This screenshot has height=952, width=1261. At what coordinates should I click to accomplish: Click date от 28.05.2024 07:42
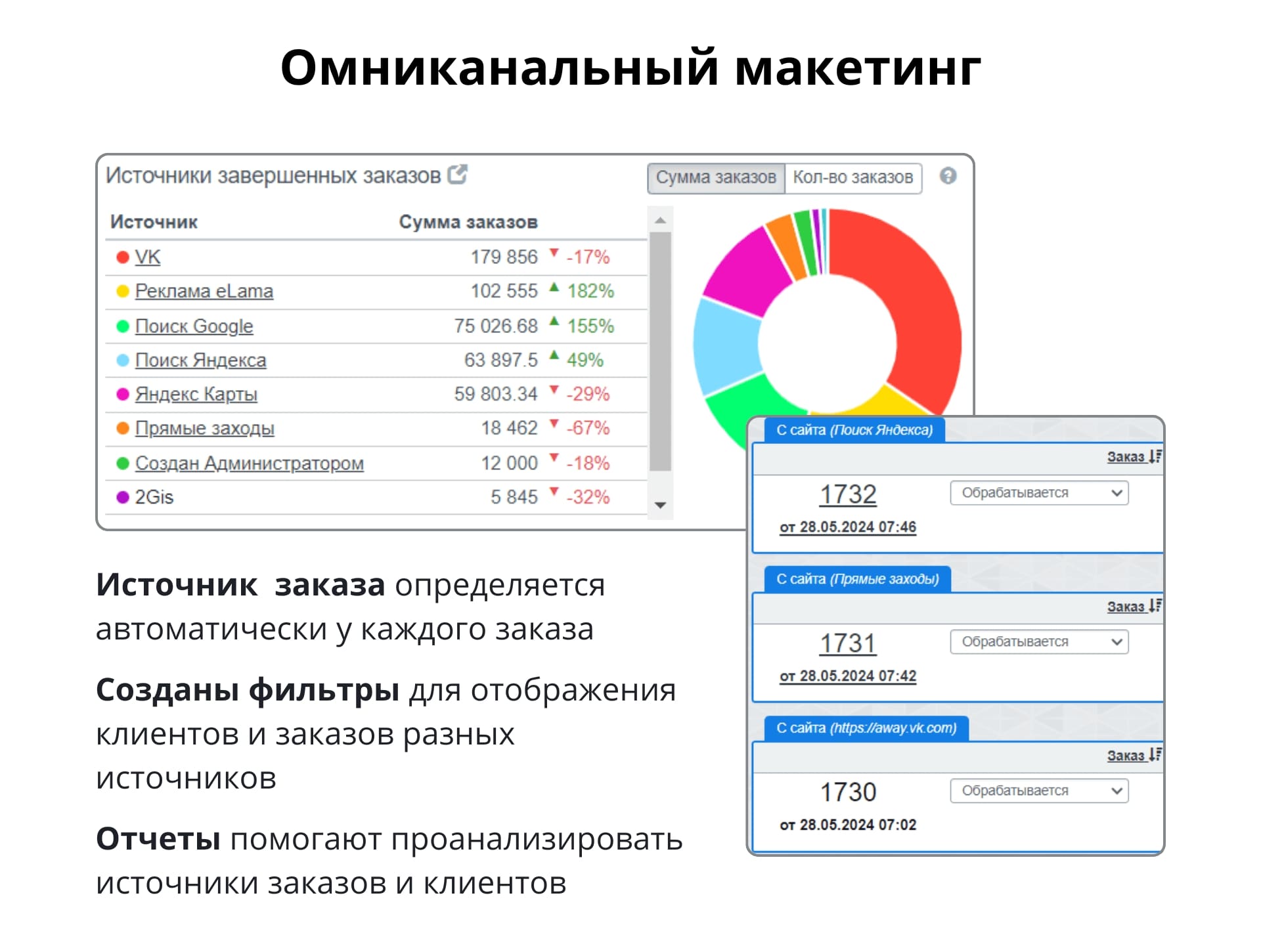click(x=848, y=676)
